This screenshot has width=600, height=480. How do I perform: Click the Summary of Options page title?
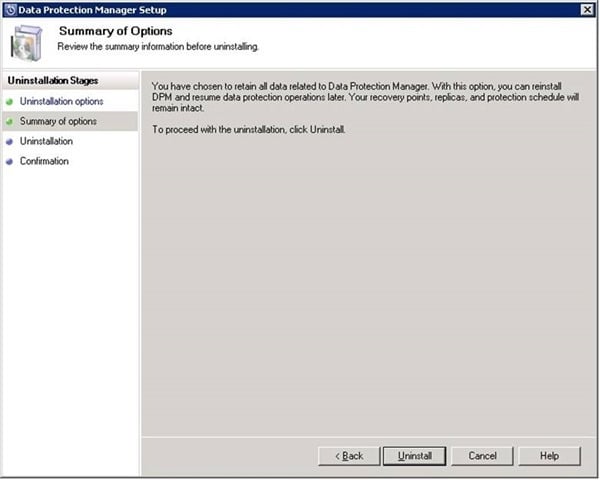[116, 31]
